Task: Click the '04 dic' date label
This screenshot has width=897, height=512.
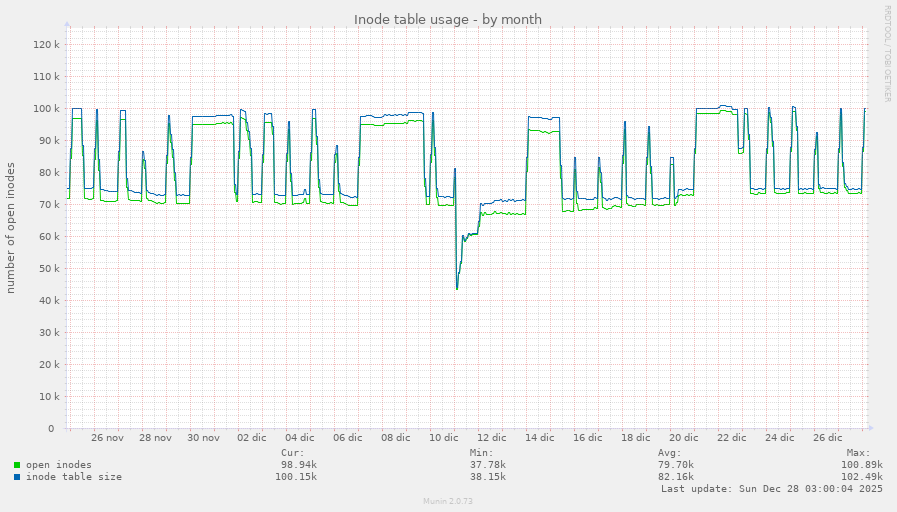Action: coord(300,438)
